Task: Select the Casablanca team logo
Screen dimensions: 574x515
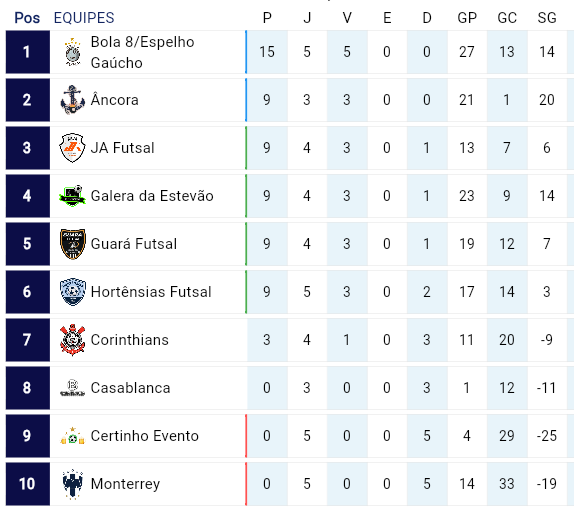Action: [72, 388]
